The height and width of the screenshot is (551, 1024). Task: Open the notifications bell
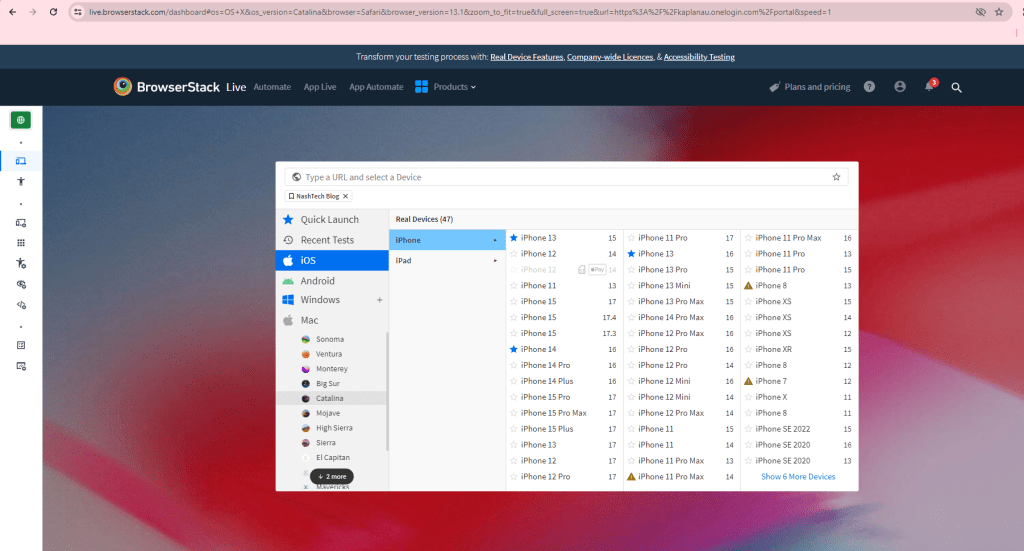click(929, 87)
